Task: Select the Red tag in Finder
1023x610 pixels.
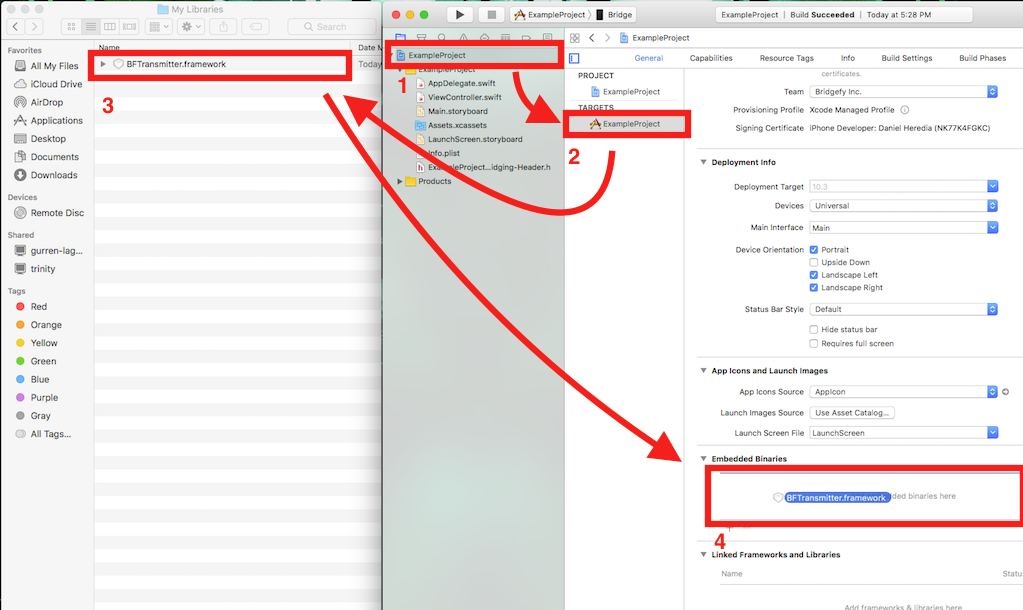Action: point(31,307)
